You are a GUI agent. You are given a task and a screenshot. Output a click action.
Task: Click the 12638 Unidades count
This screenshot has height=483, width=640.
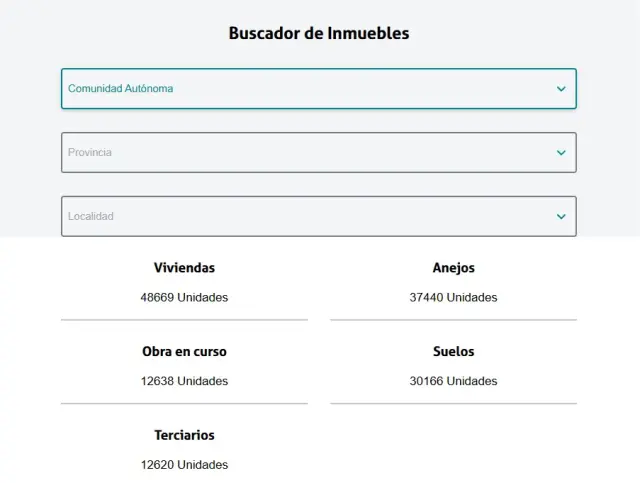[x=184, y=381]
